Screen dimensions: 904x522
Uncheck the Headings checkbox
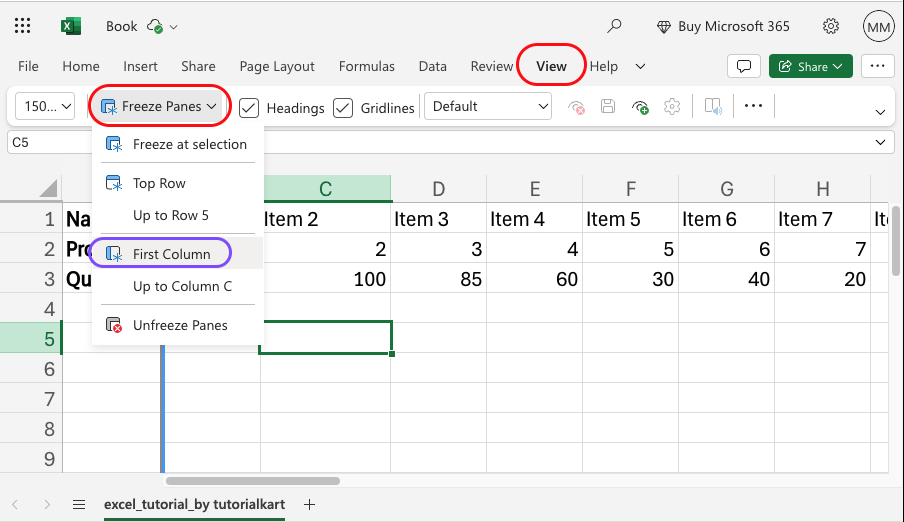(249, 108)
